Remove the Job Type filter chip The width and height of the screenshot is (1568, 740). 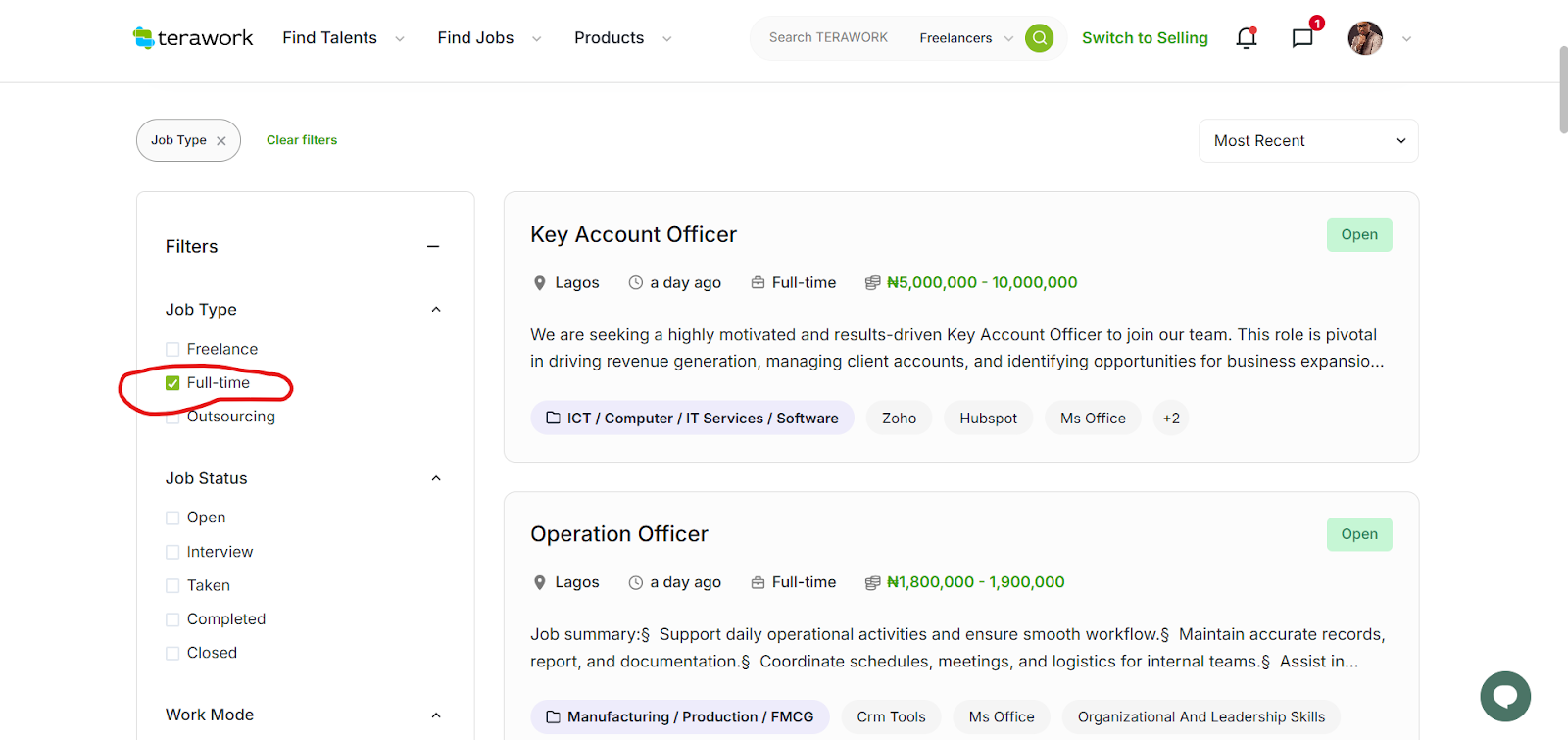click(x=221, y=141)
